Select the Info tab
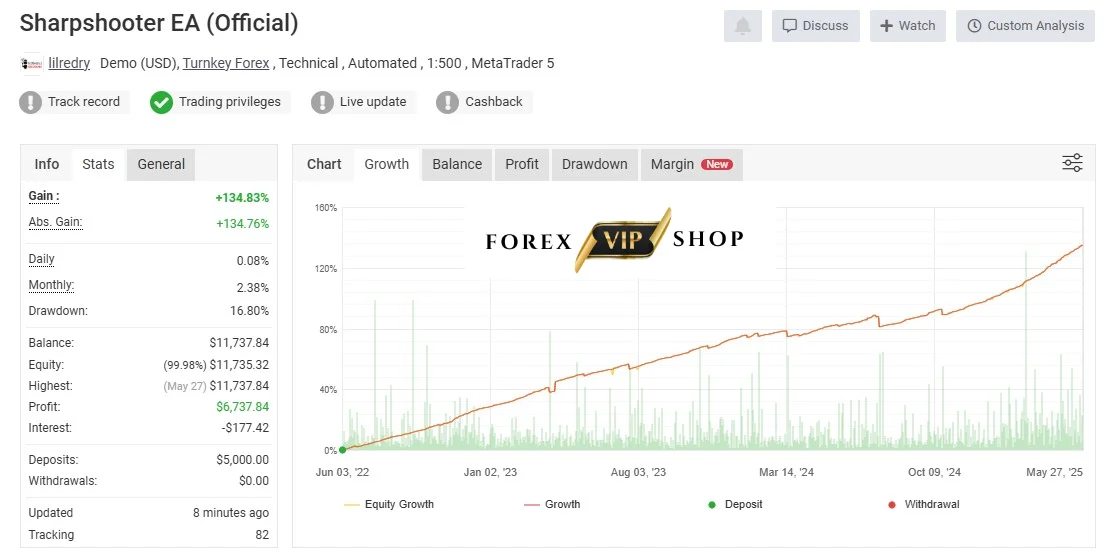The width and height of the screenshot is (1104, 558). [x=46, y=164]
